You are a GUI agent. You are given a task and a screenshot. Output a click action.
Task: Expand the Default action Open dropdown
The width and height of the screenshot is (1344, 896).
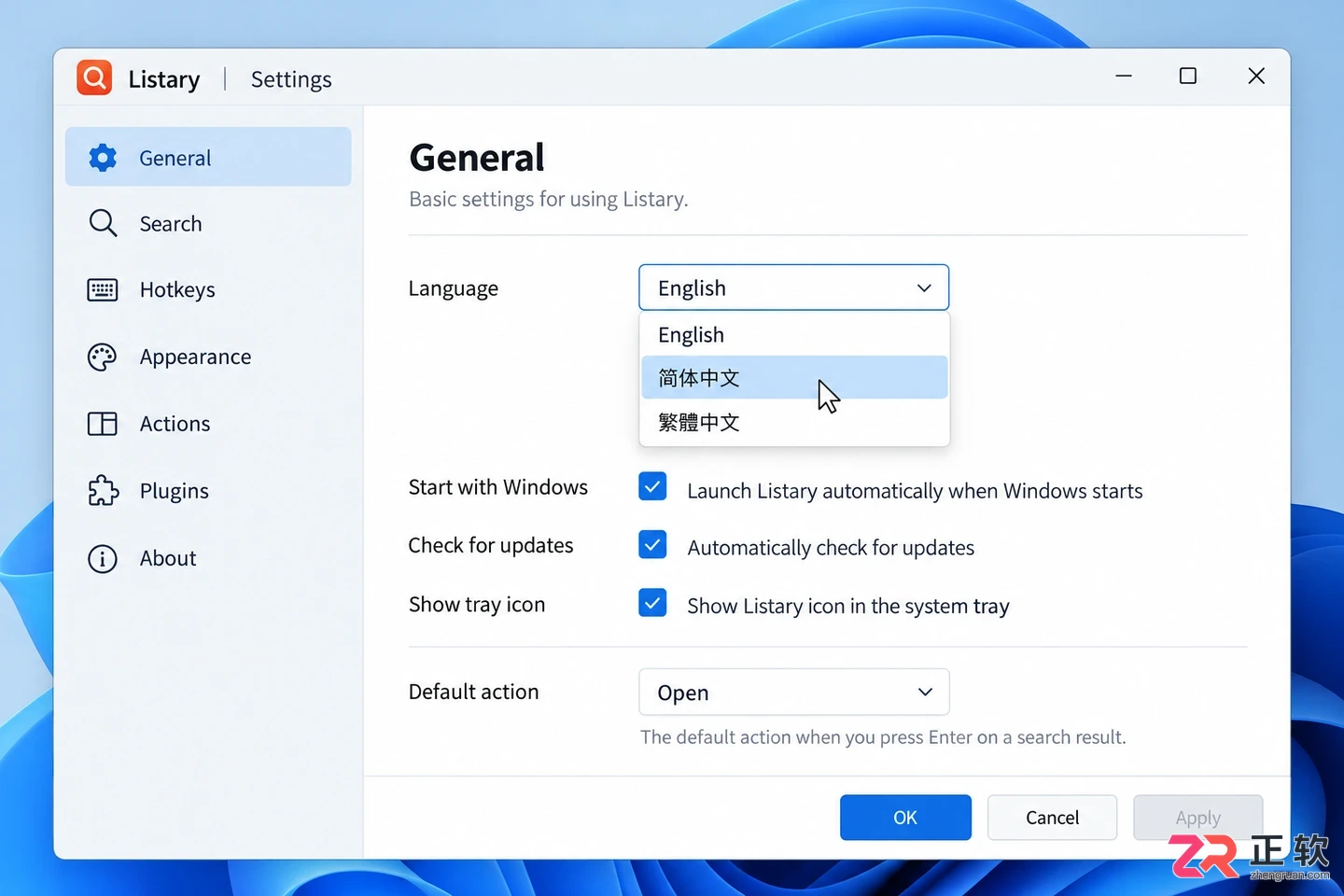coord(794,692)
